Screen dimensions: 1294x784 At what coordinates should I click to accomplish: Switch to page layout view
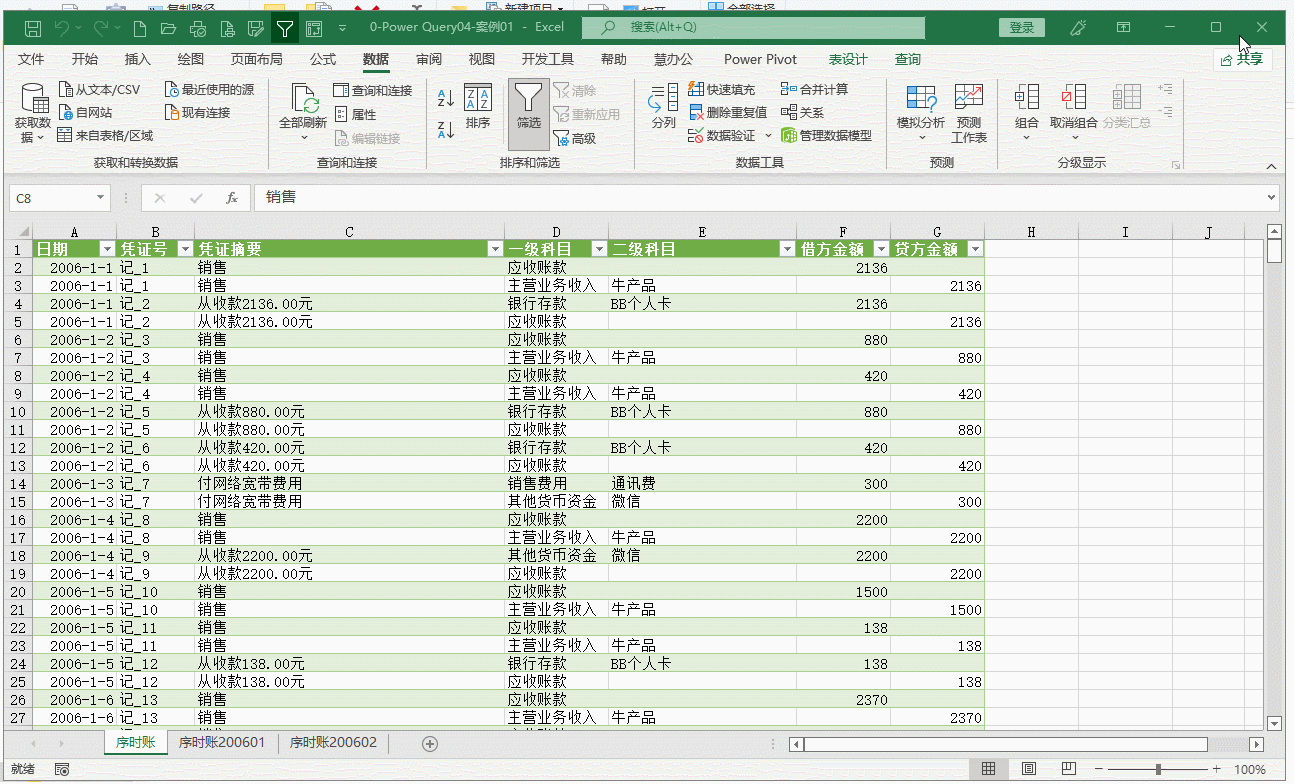(x=1029, y=769)
